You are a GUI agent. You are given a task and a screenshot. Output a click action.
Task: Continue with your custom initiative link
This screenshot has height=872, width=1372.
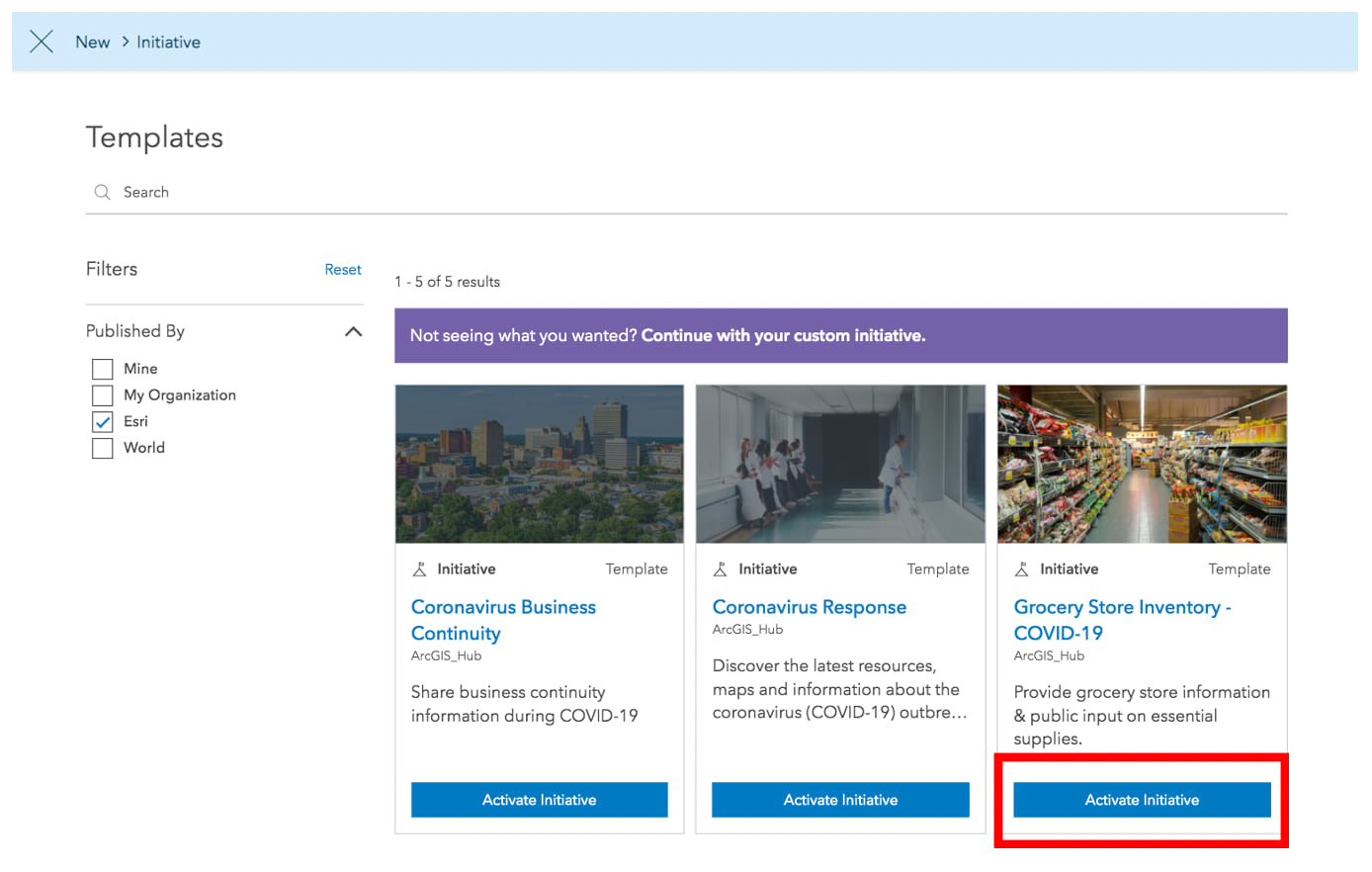click(x=783, y=336)
